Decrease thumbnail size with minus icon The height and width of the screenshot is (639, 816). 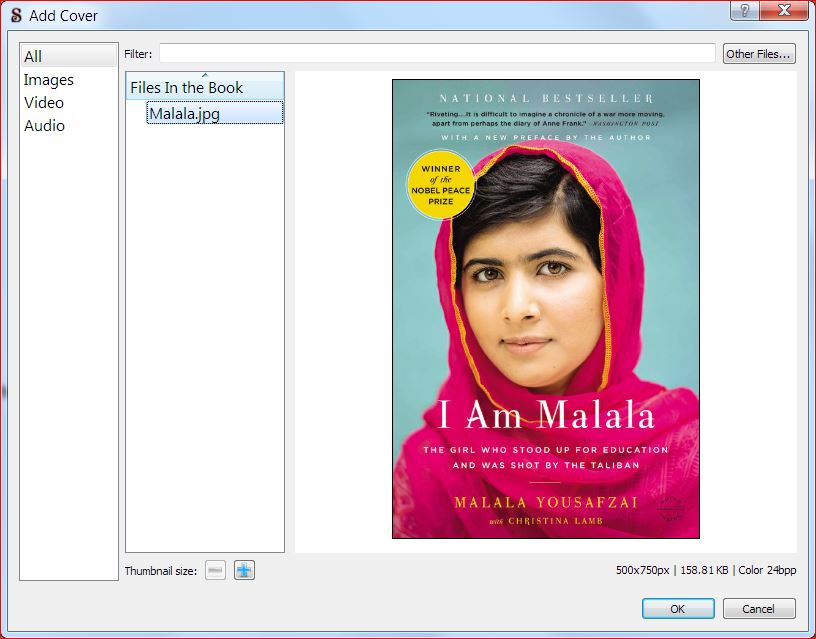click(x=215, y=570)
